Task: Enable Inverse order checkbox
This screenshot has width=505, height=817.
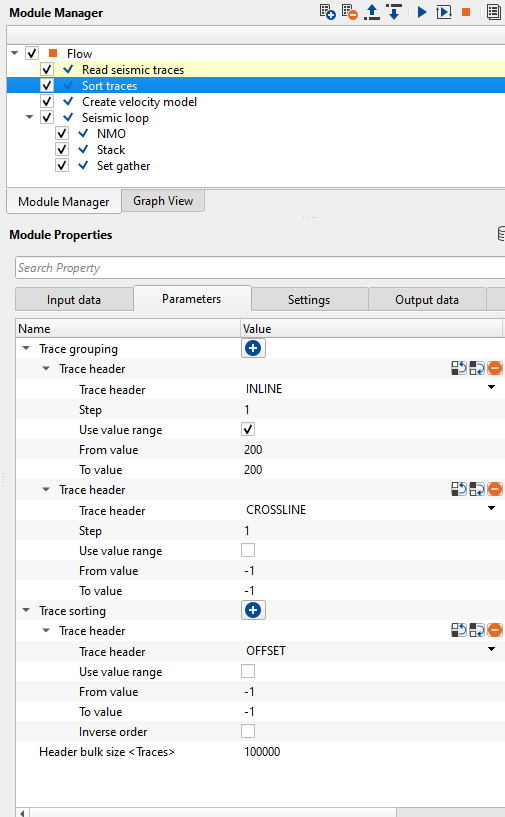Action: pyautogui.click(x=248, y=731)
